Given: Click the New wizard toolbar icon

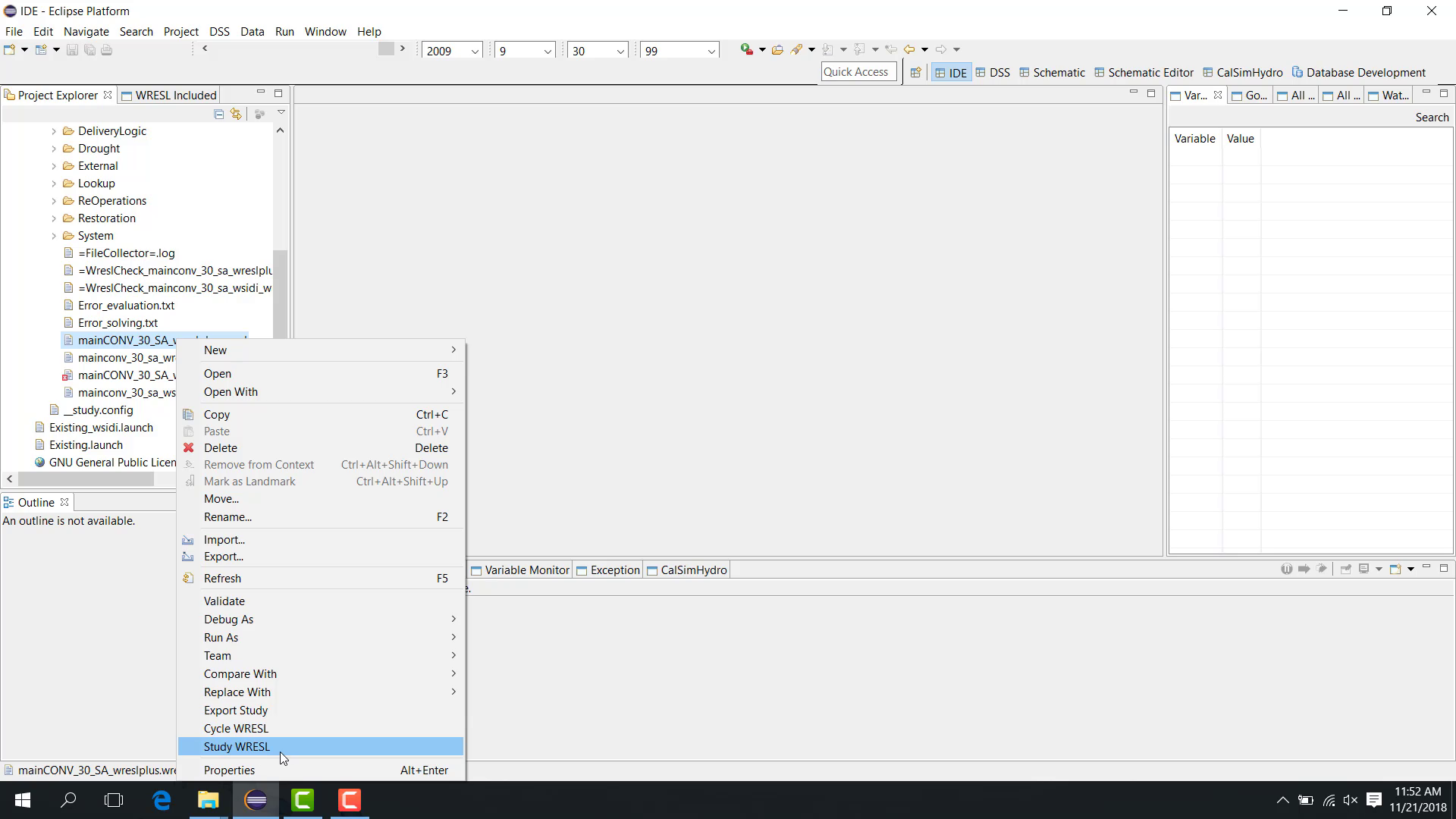Looking at the screenshot, I should point(10,50).
